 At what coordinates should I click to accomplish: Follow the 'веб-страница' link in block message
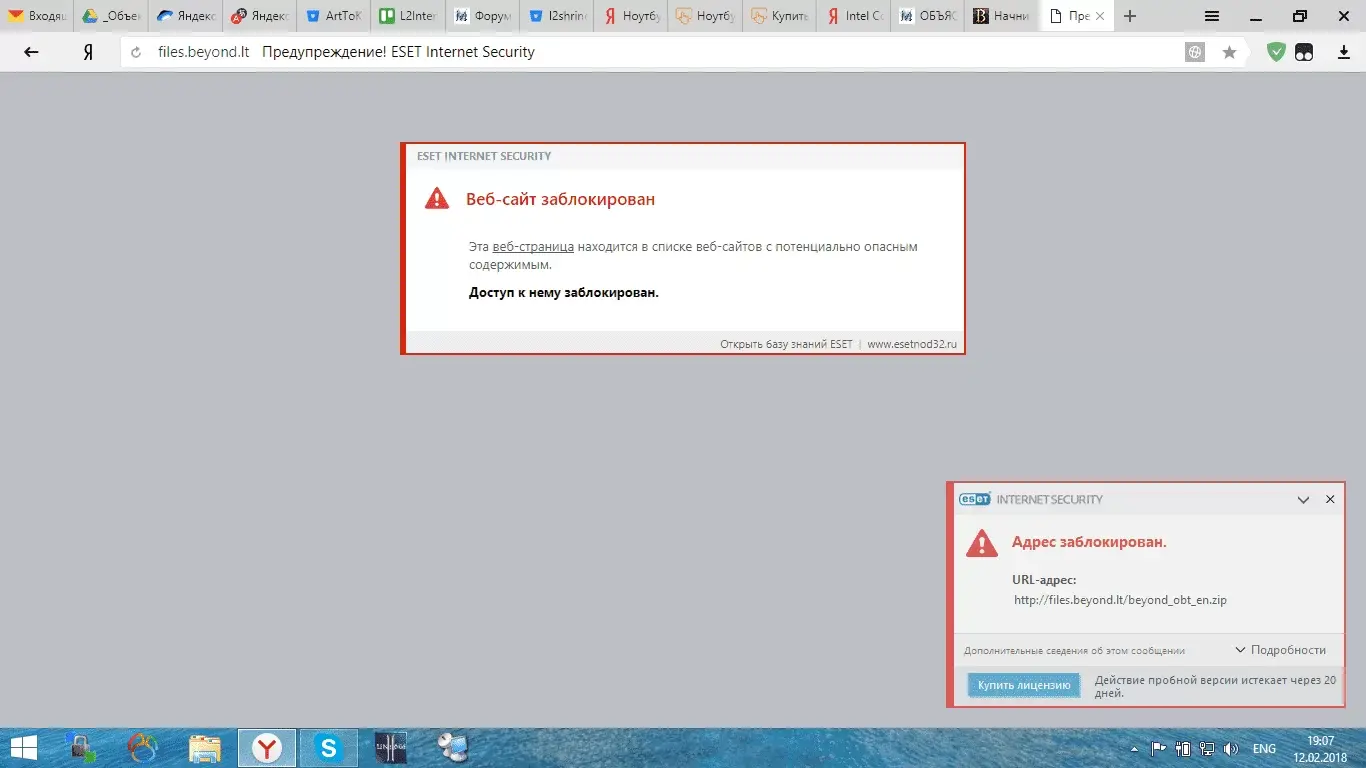click(x=533, y=246)
